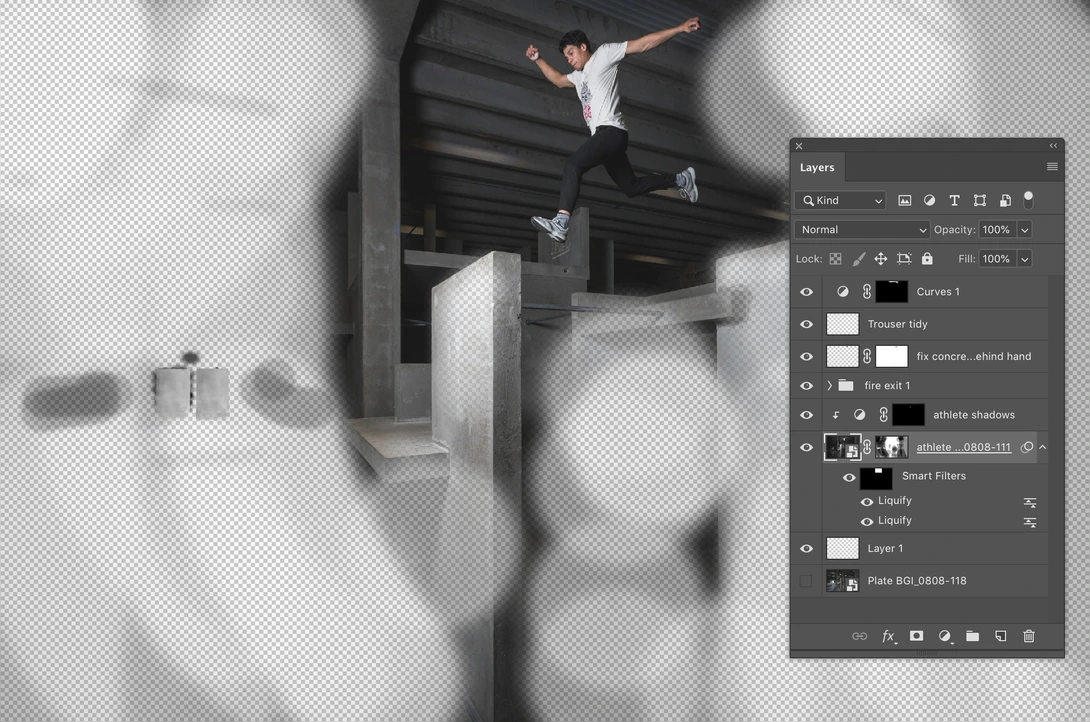Close the Layers panel

[x=799, y=146]
